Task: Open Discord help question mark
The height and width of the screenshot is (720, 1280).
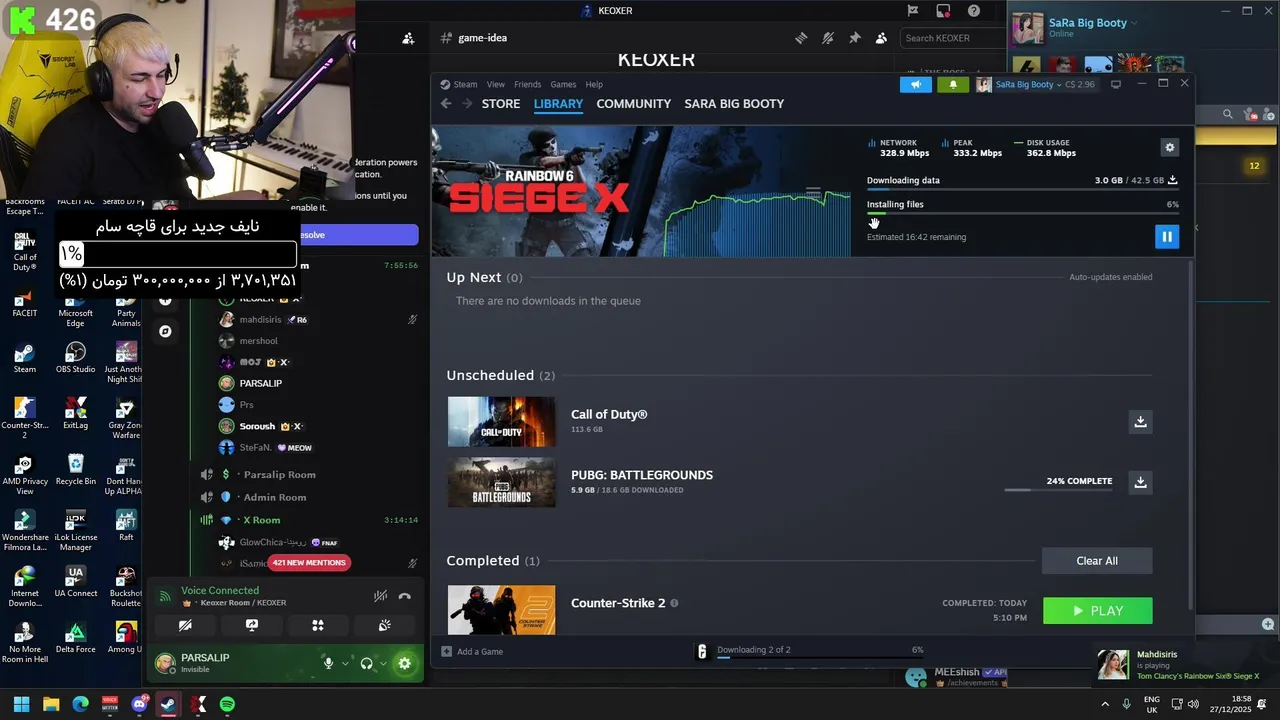Action: [974, 11]
